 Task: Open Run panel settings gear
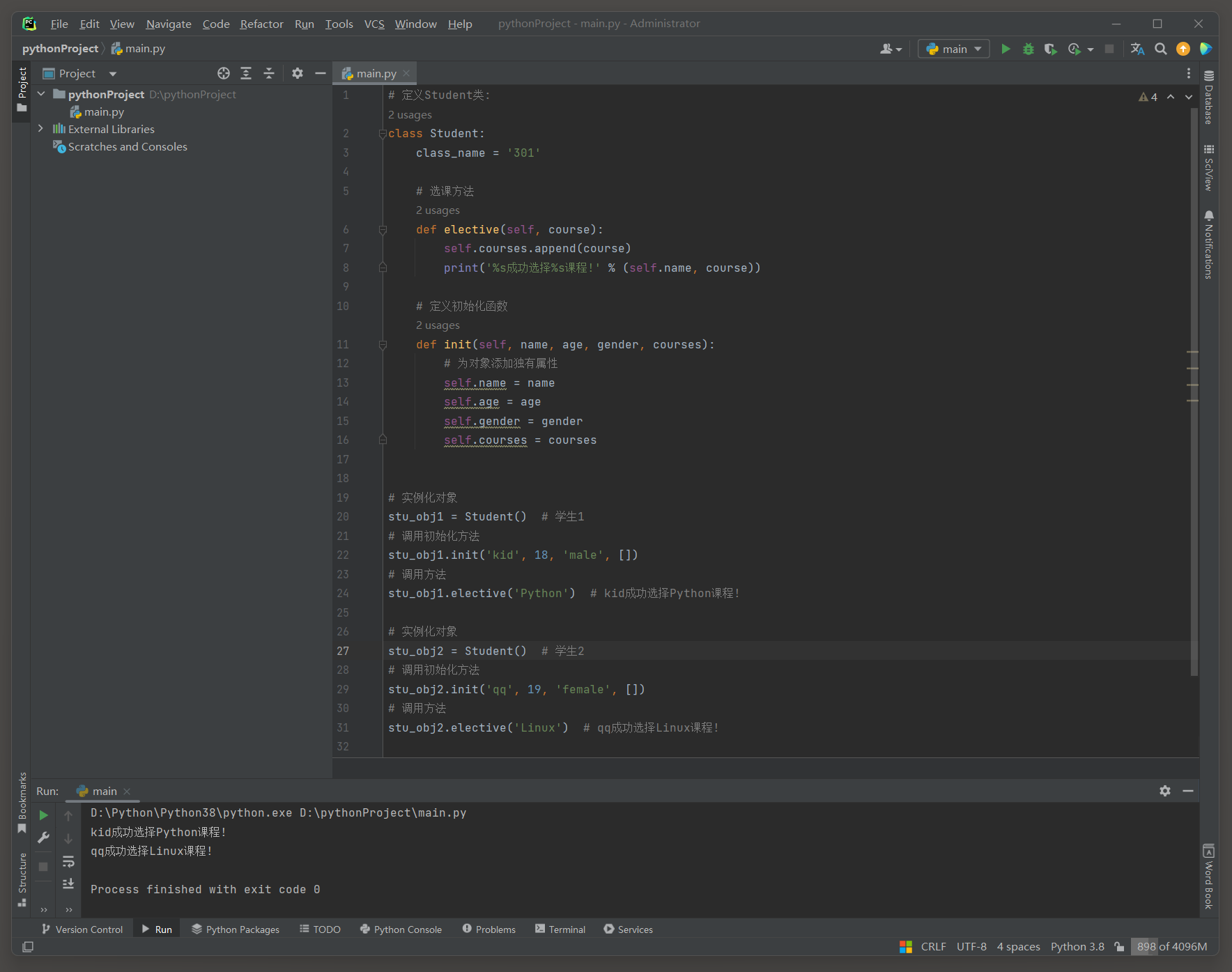tap(1165, 791)
